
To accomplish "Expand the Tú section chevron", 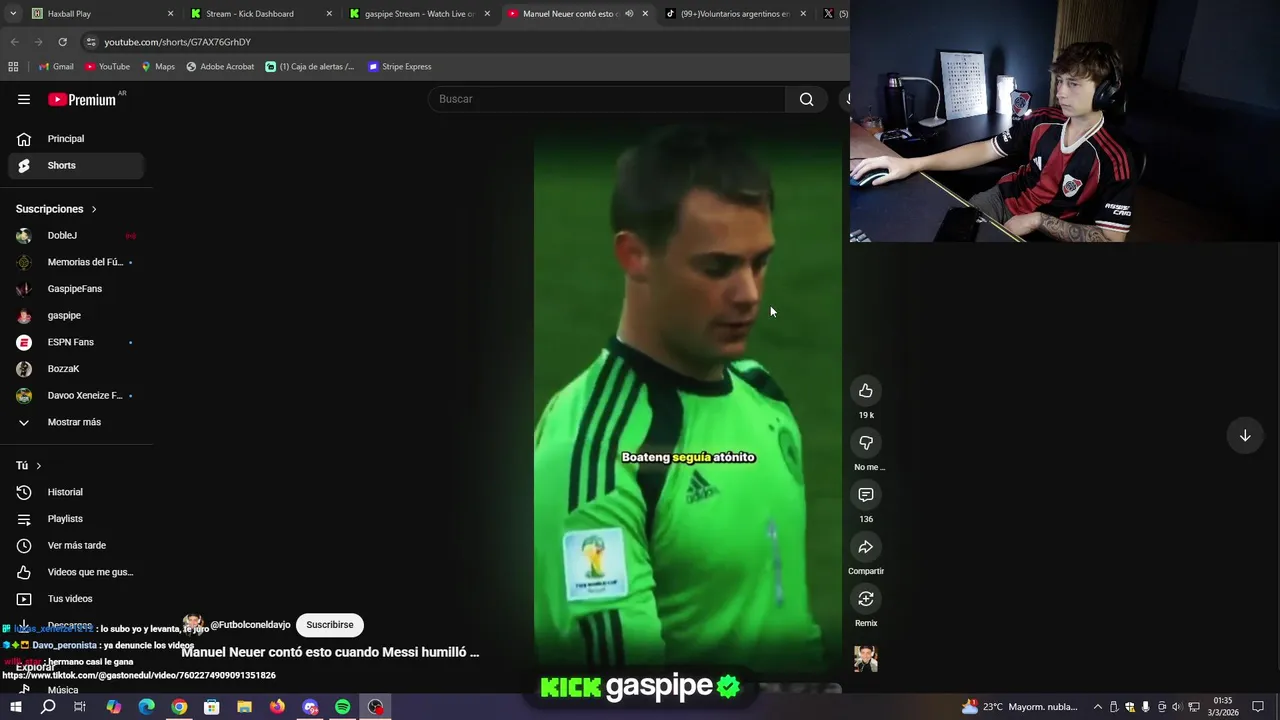I will [x=39, y=466].
